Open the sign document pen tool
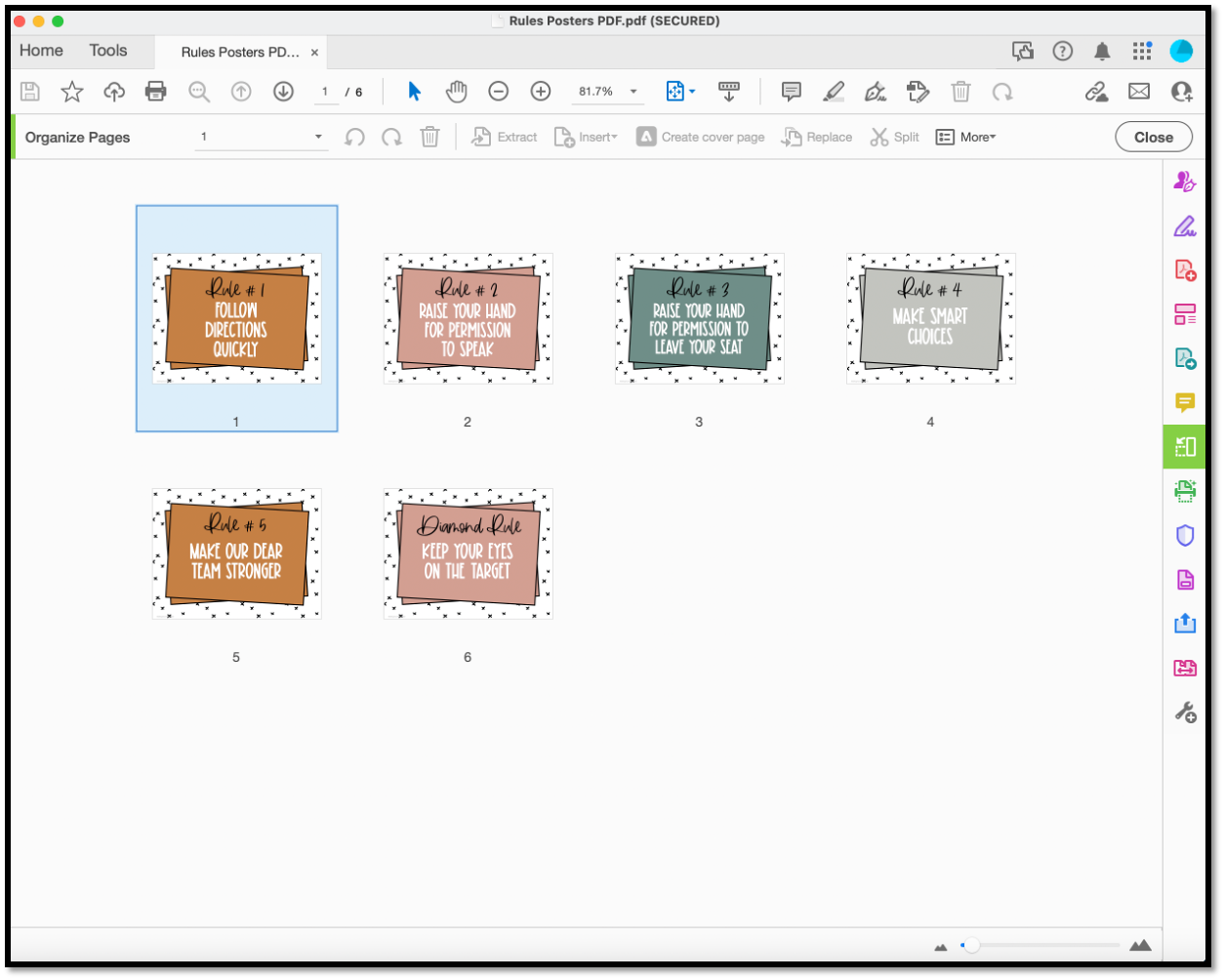Viewport: 1224px width, 980px height. (876, 92)
